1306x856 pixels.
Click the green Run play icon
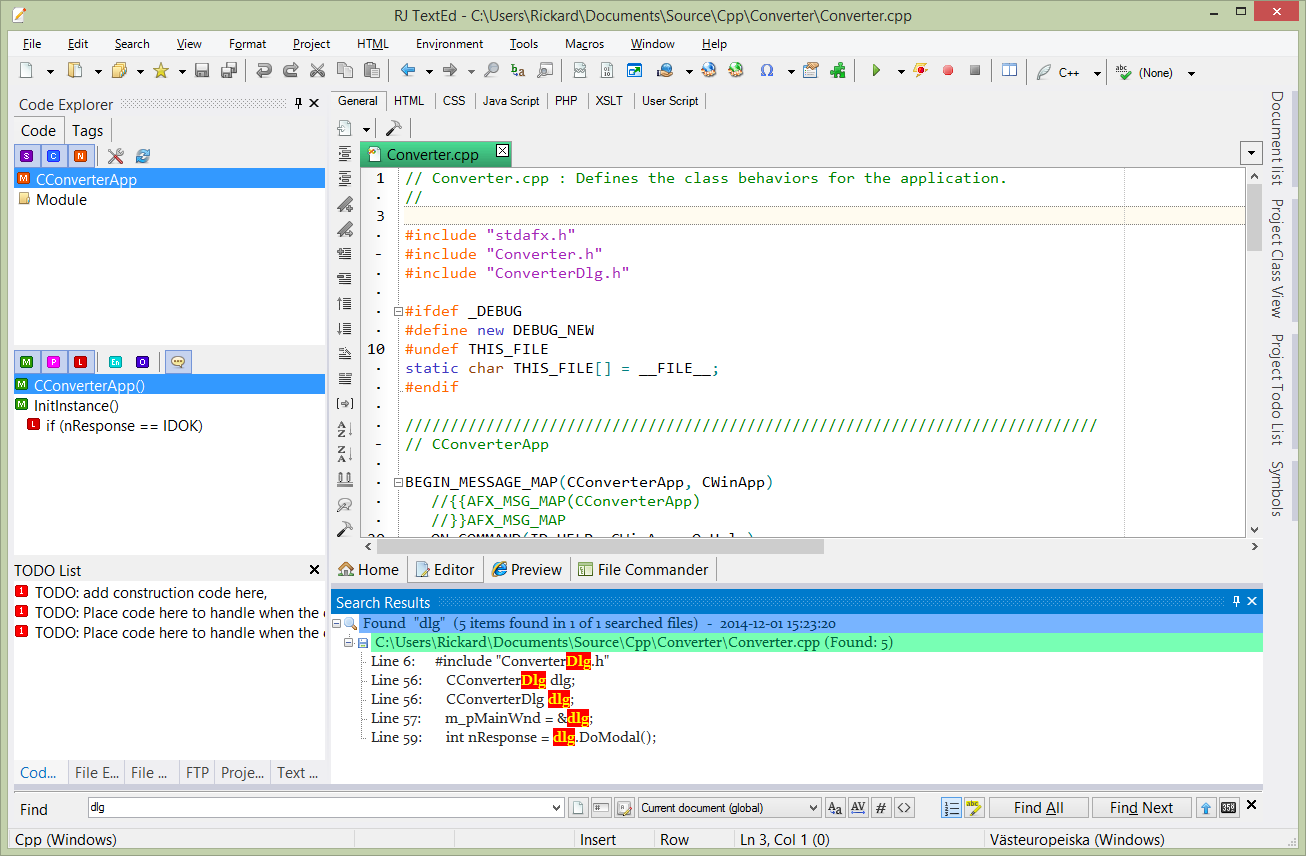tap(876, 71)
